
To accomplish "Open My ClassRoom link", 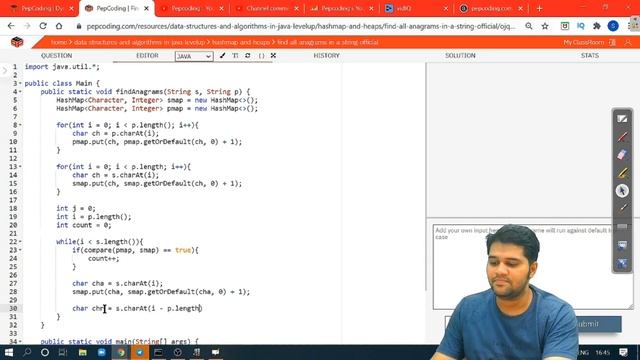I will 584,42.
